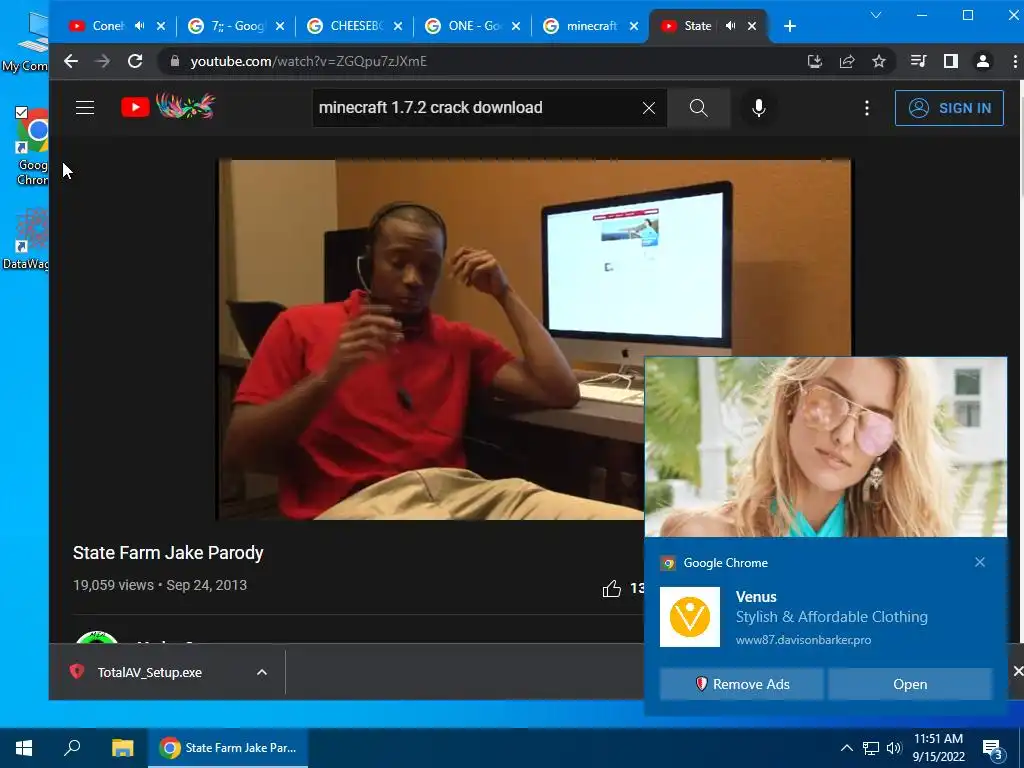View site info via the lock icon
This screenshot has width=1024, height=768.
click(174, 61)
